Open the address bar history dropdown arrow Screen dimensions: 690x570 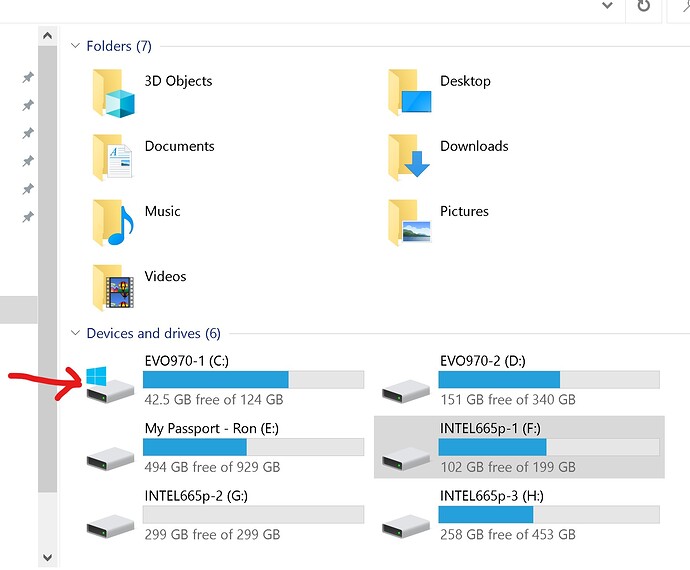(608, 5)
